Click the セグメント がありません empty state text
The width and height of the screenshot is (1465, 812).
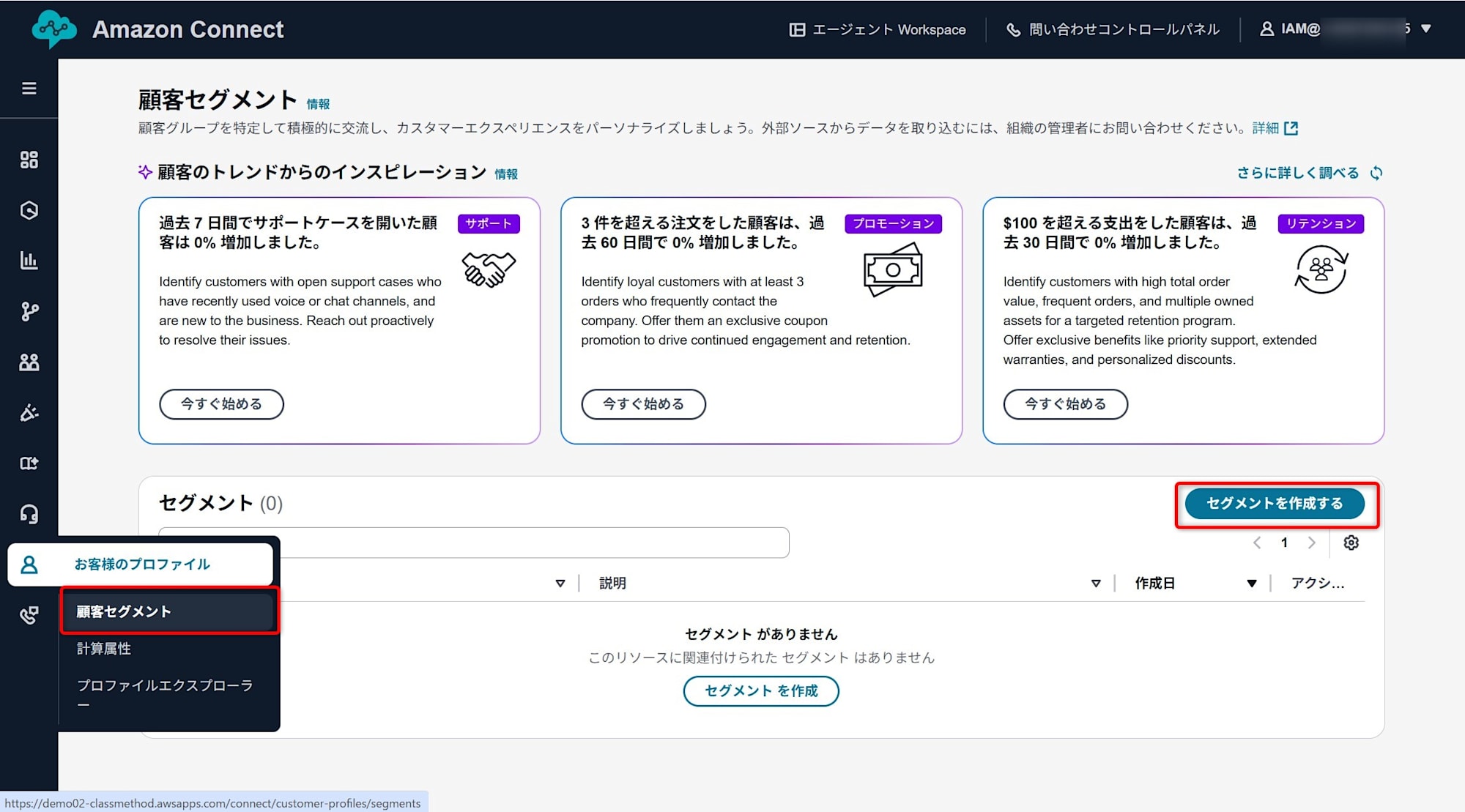(x=761, y=635)
